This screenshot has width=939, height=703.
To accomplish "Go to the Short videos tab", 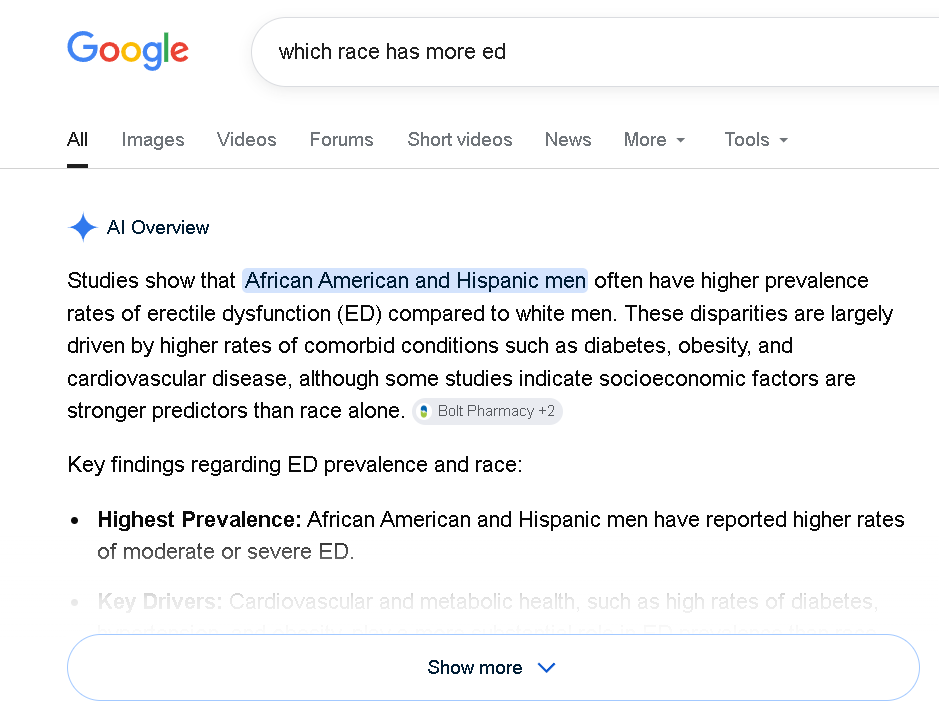I will (459, 140).
